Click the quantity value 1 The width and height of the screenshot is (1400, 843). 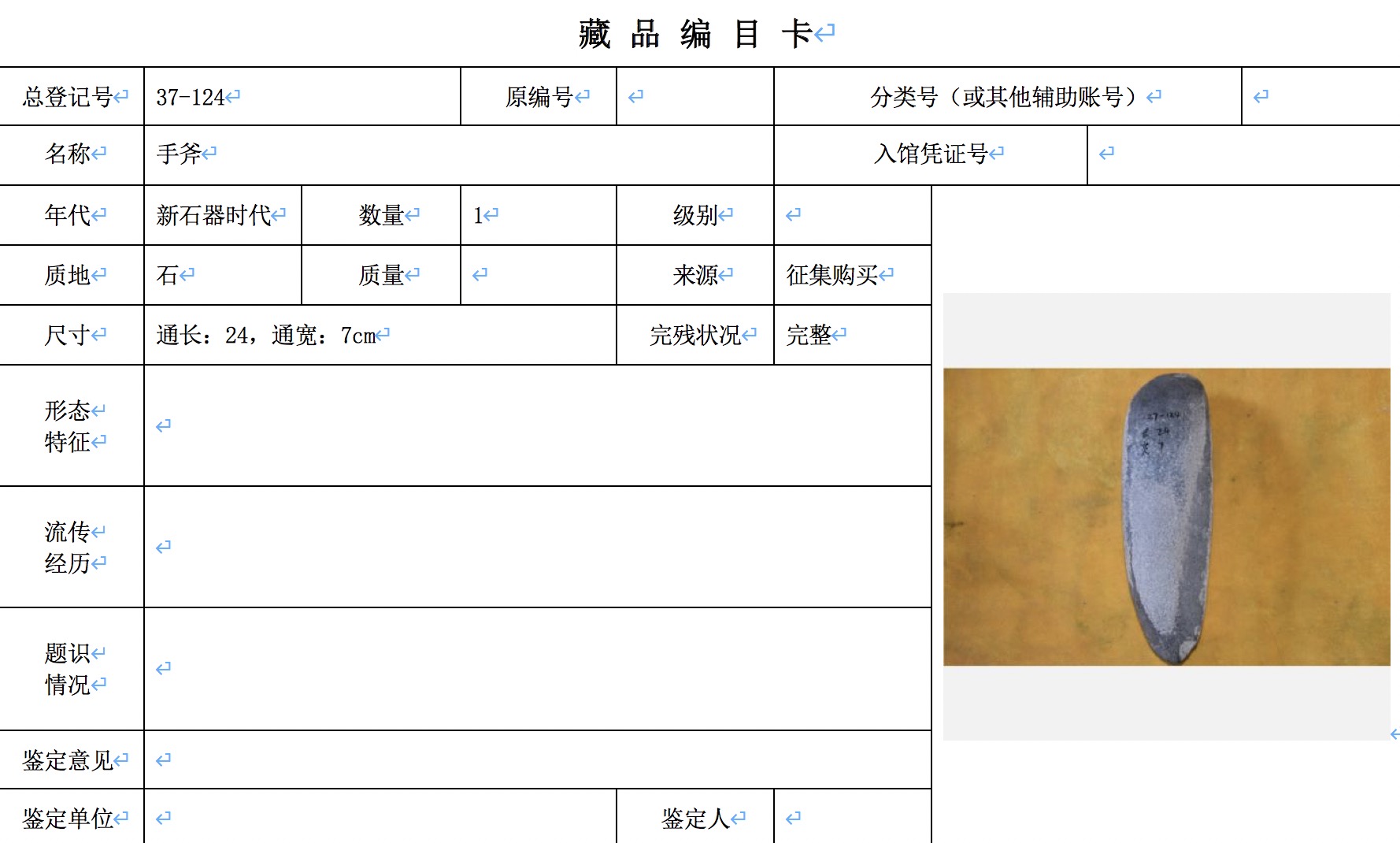point(478,215)
